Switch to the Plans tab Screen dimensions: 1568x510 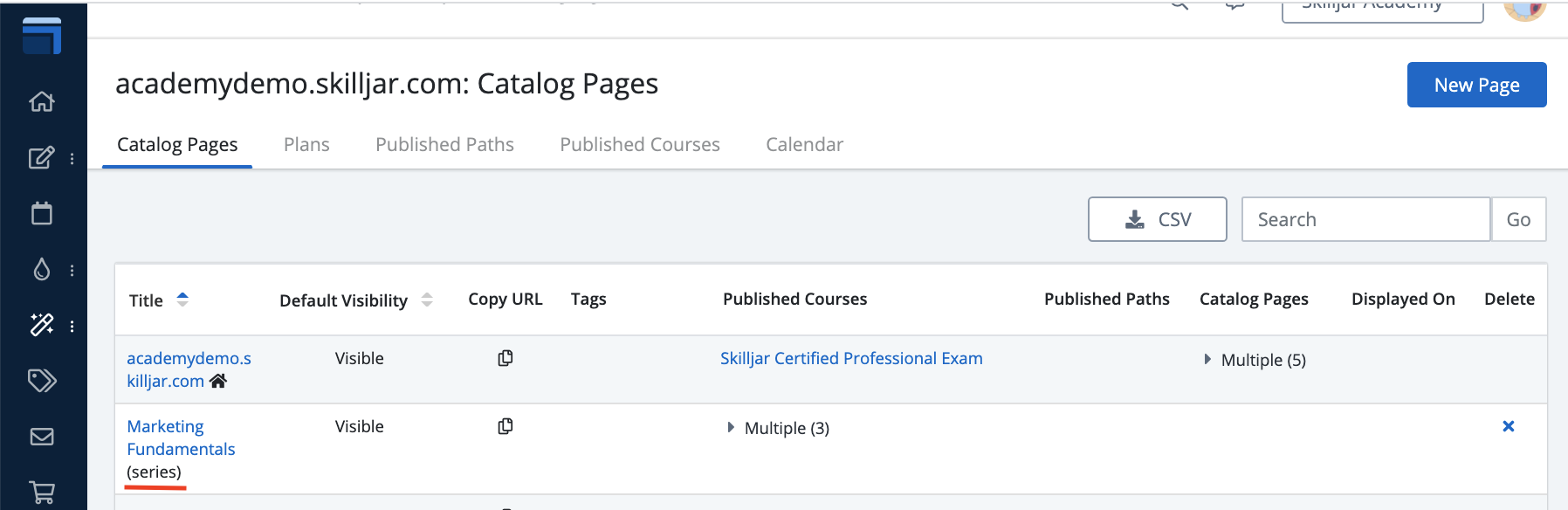(306, 144)
